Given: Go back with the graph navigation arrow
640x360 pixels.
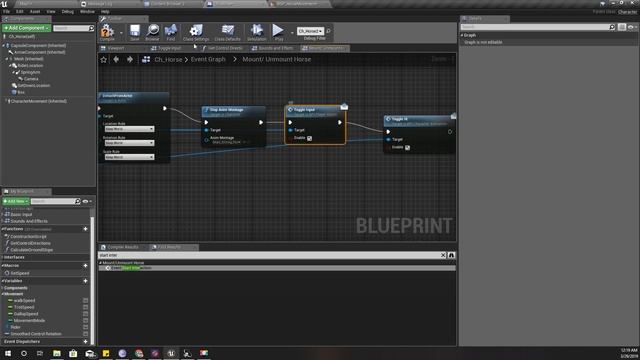Looking at the screenshot, I should click(x=116, y=60).
